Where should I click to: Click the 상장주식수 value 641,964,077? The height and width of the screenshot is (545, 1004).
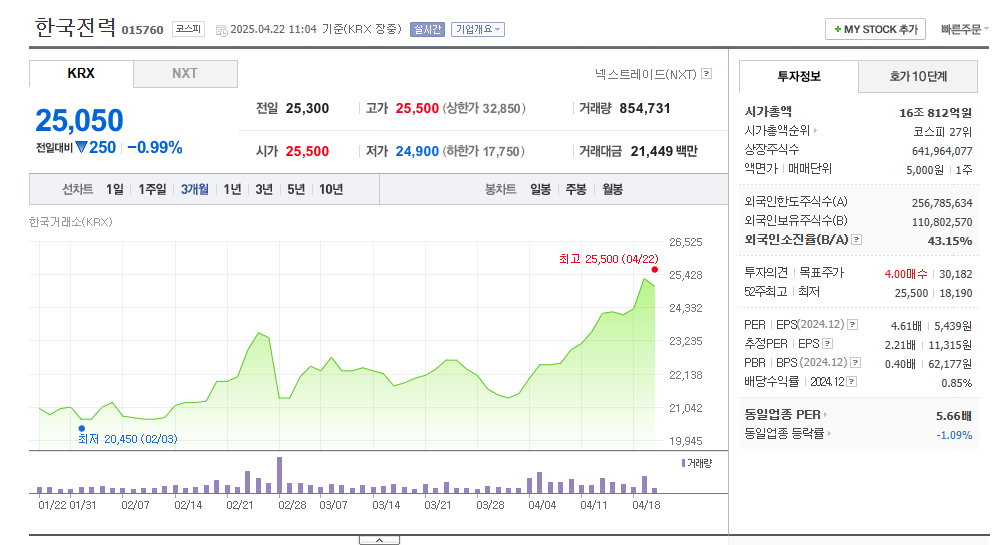[942, 151]
